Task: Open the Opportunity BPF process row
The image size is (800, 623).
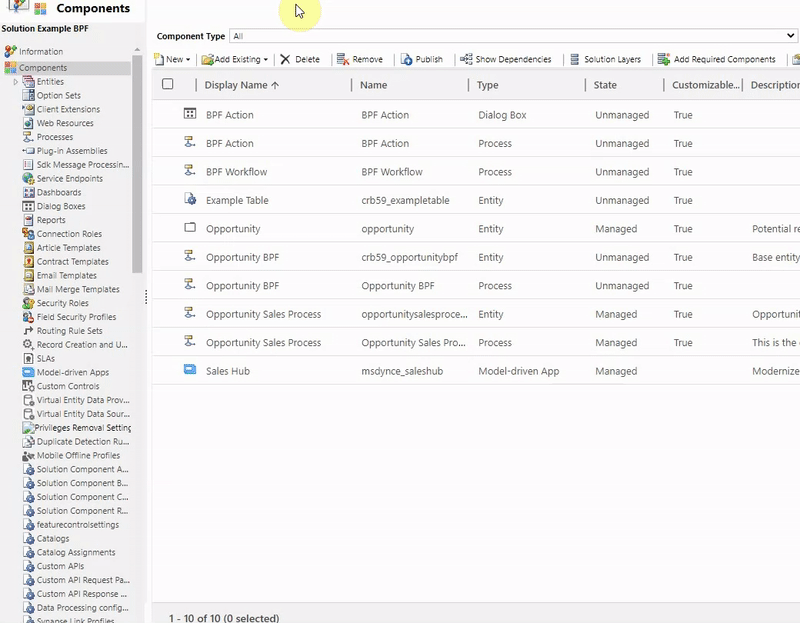Action: (x=242, y=286)
